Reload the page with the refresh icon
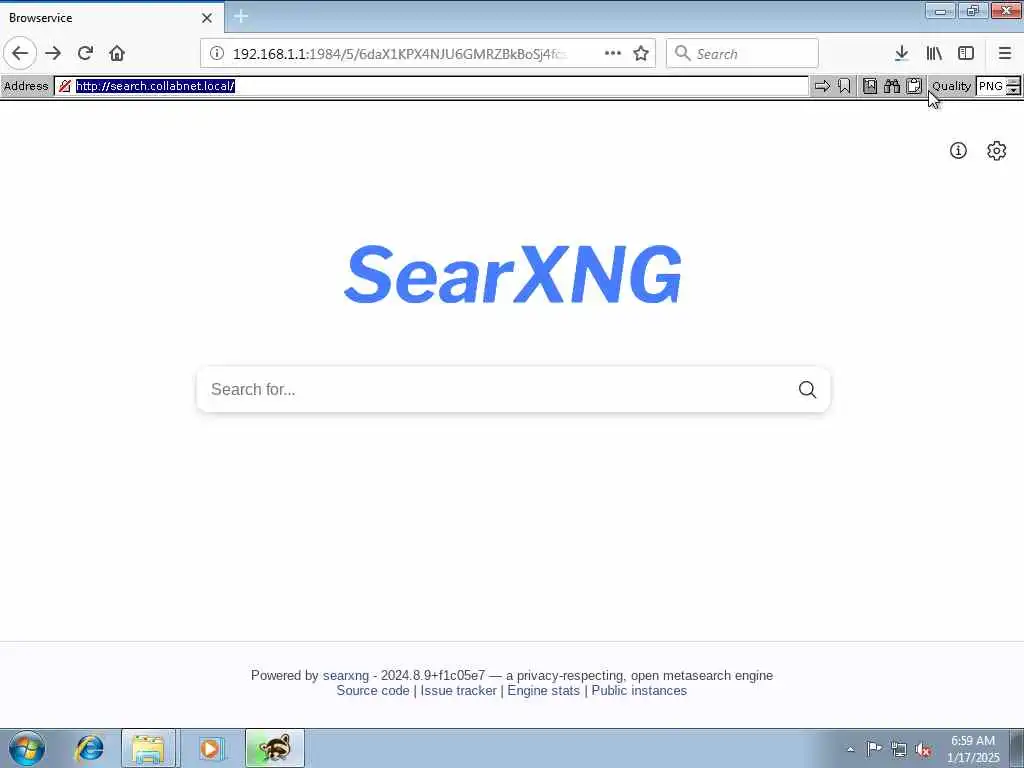 [x=85, y=53]
